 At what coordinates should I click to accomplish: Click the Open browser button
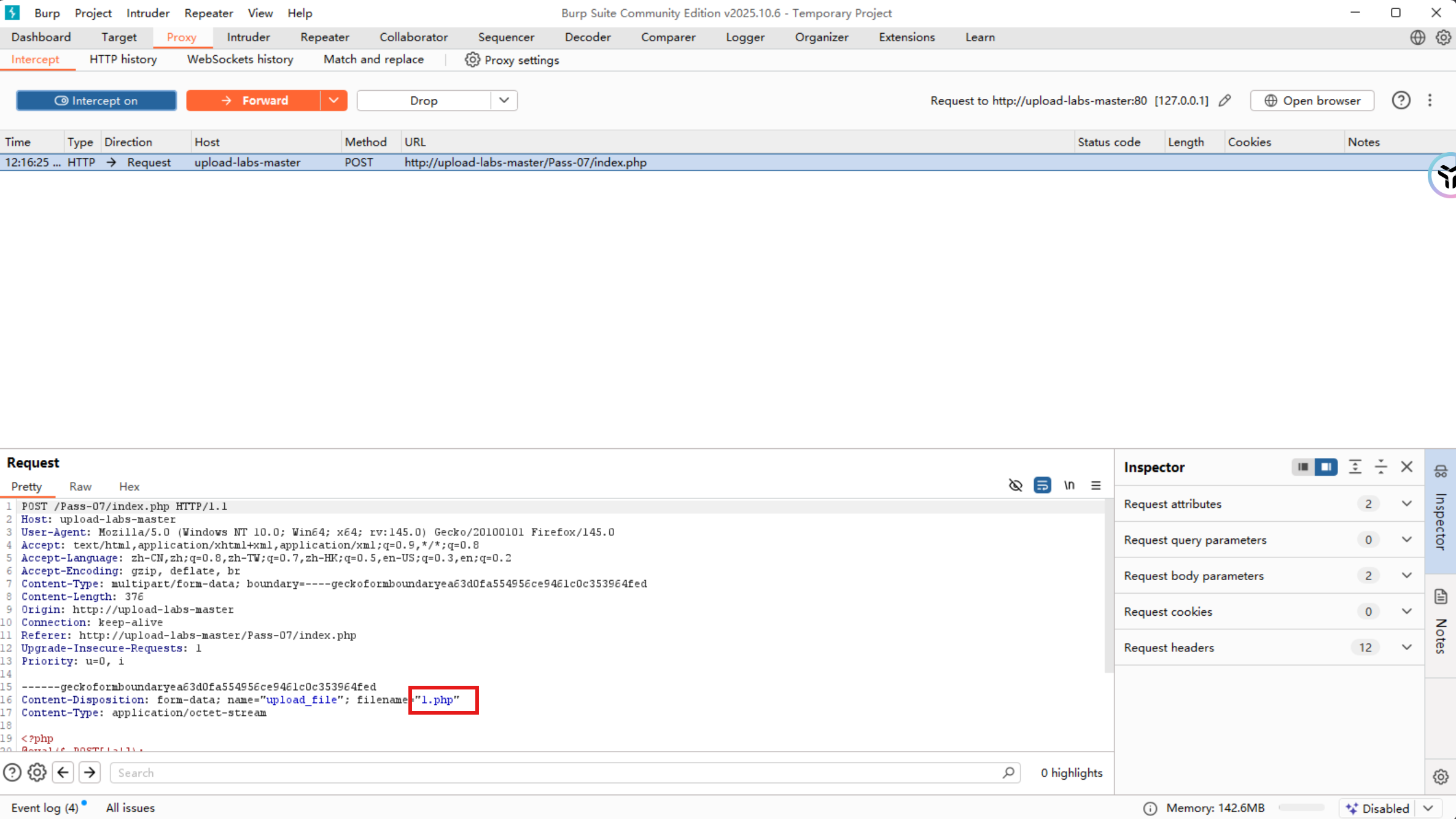coord(1312,101)
